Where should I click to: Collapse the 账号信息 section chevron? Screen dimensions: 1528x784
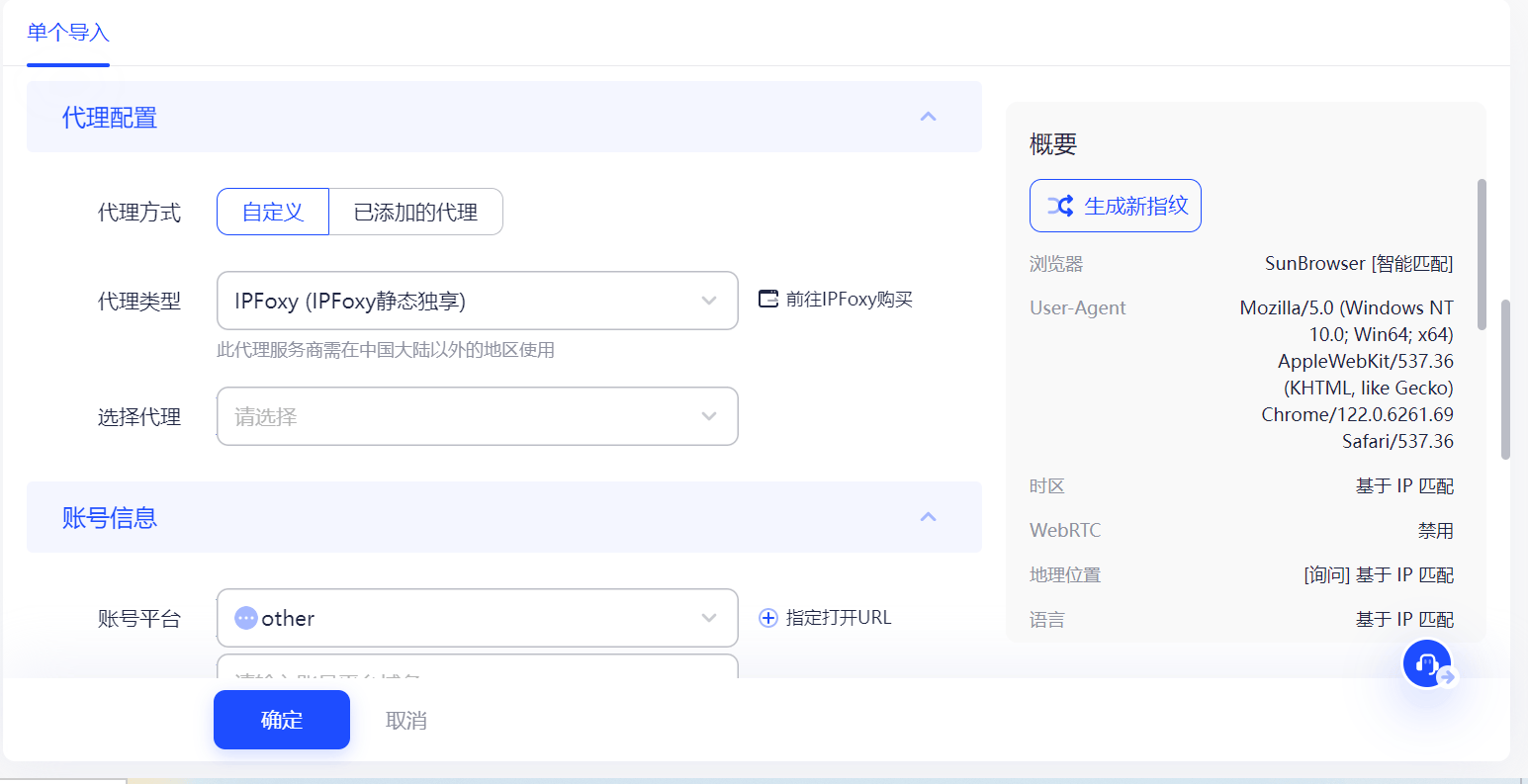928,516
